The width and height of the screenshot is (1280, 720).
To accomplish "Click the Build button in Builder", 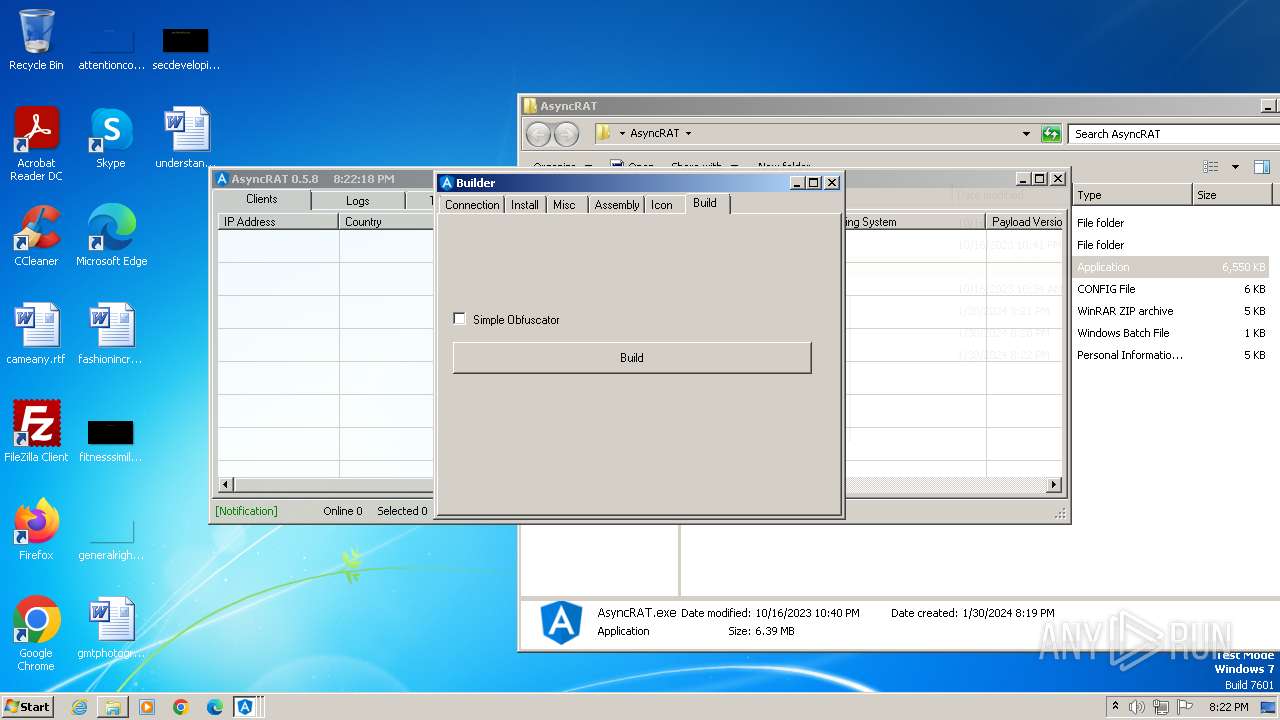I will tap(632, 358).
